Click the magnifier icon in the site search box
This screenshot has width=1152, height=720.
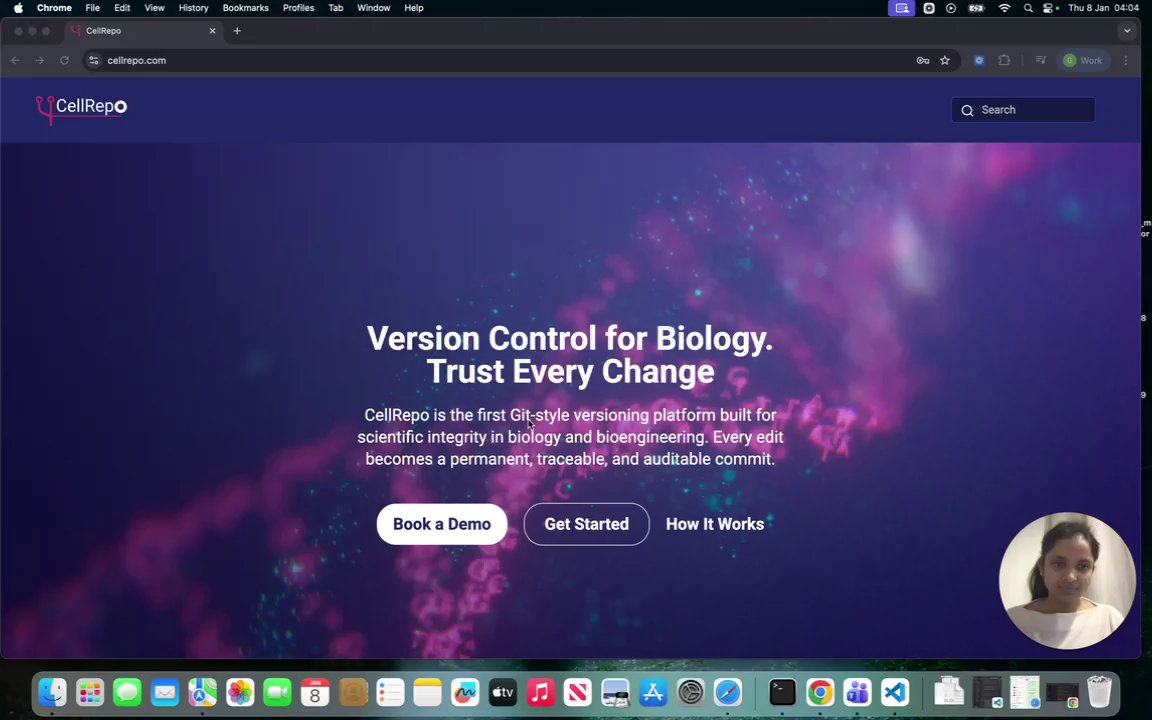[967, 110]
